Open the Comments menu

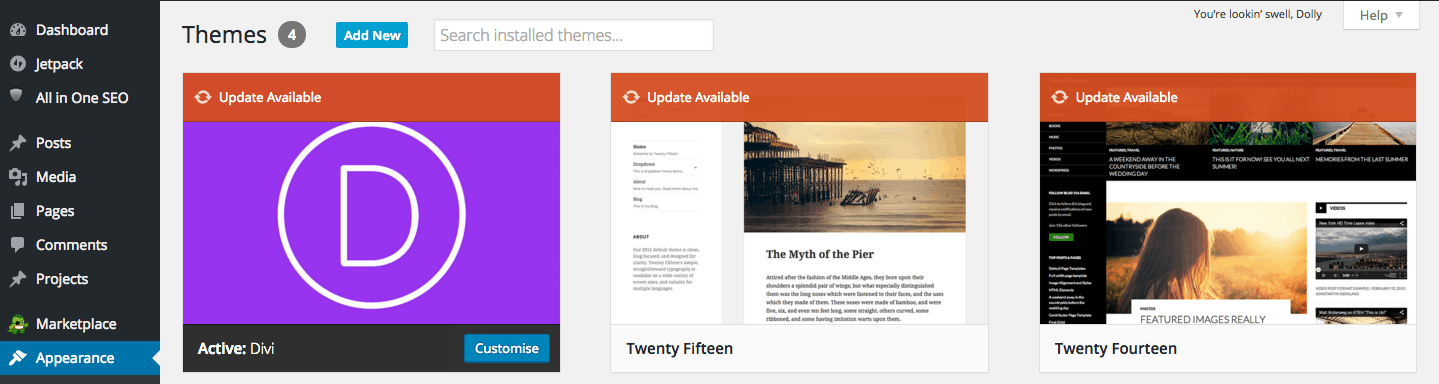point(80,245)
